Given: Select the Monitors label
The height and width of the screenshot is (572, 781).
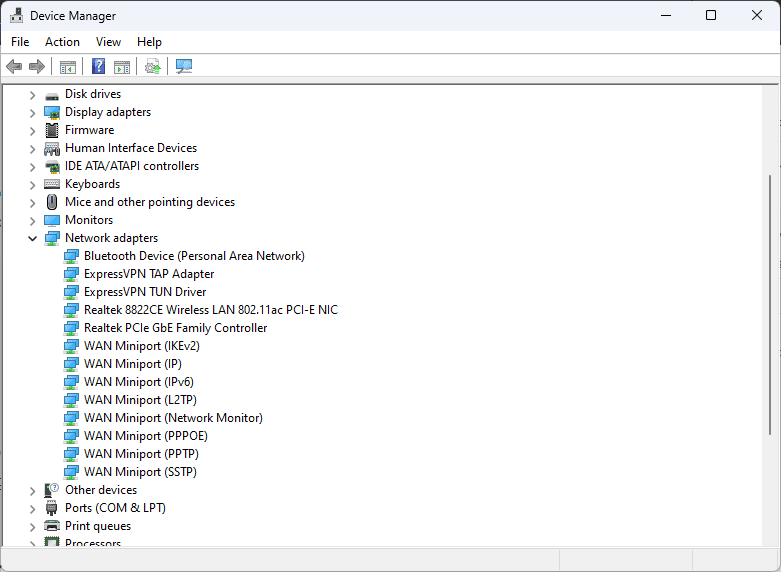Looking at the screenshot, I should click(89, 220).
